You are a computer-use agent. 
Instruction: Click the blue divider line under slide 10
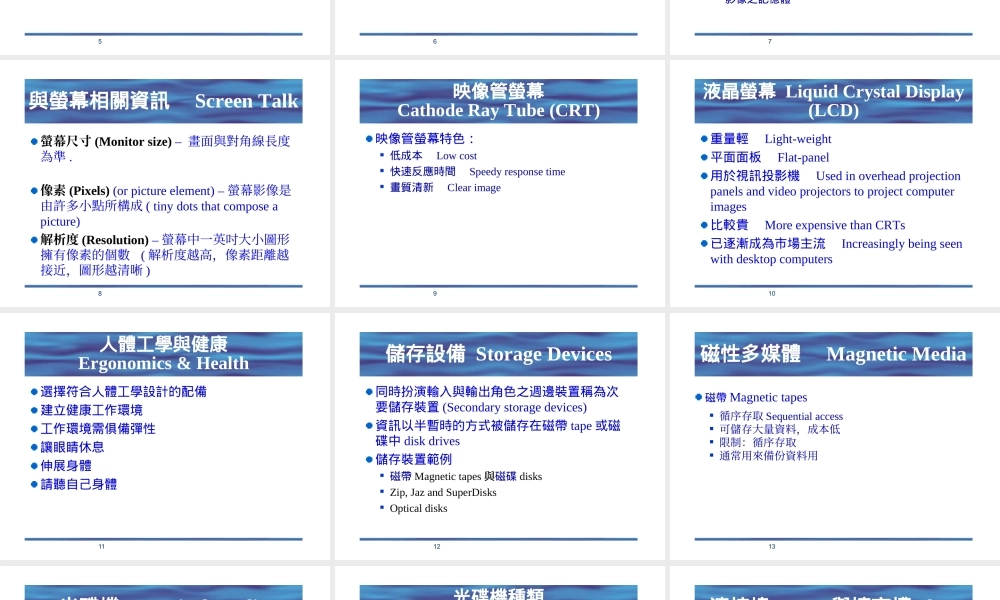[x=833, y=288]
